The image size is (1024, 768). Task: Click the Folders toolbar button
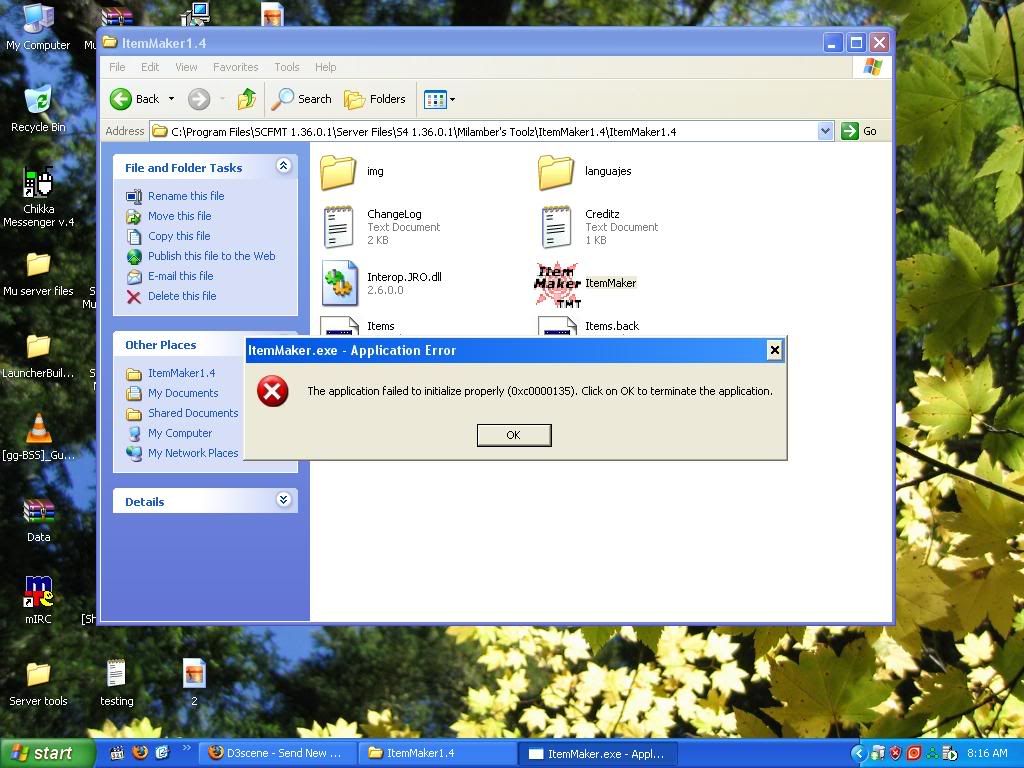coord(375,99)
